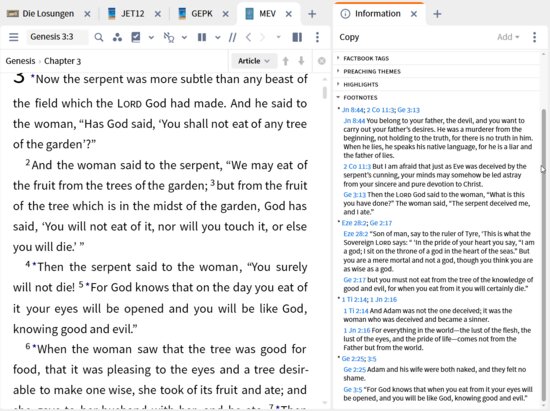Viewport: 550px width, 411px height.
Task: Open the visual filters three-dots icon
Action: coord(117,37)
